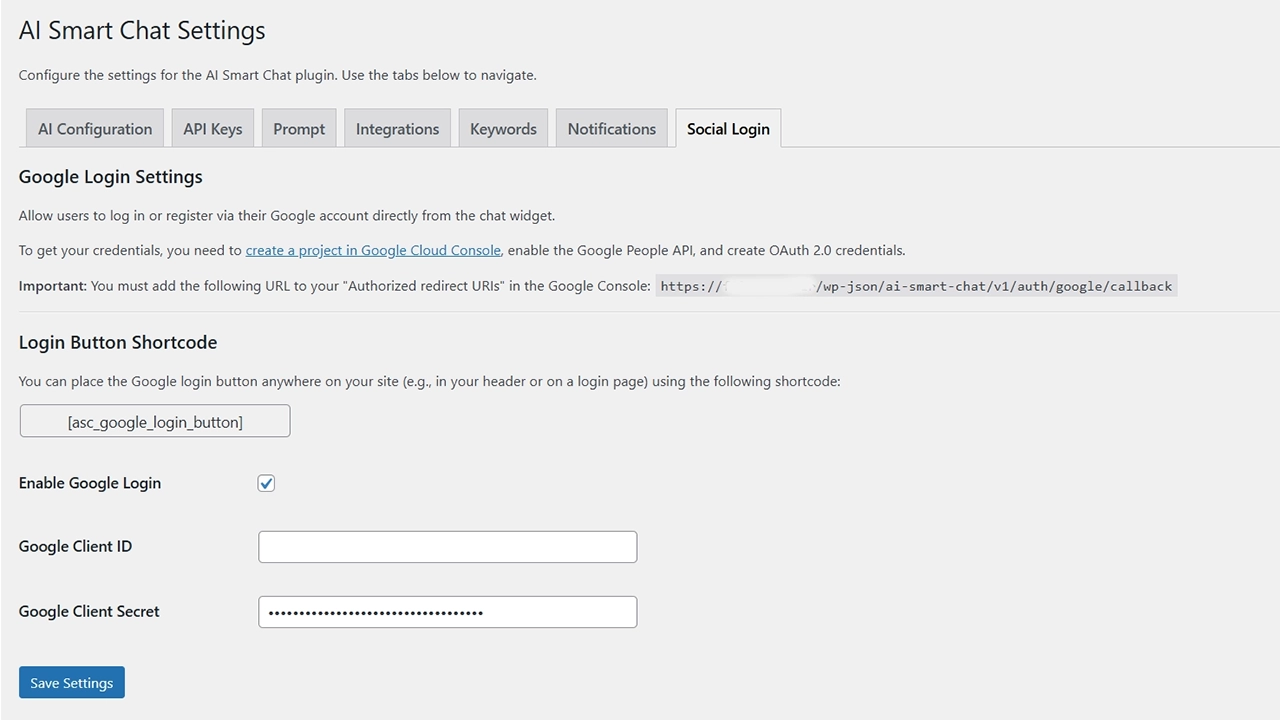Focus the Google Client Secret password field

pos(447,612)
